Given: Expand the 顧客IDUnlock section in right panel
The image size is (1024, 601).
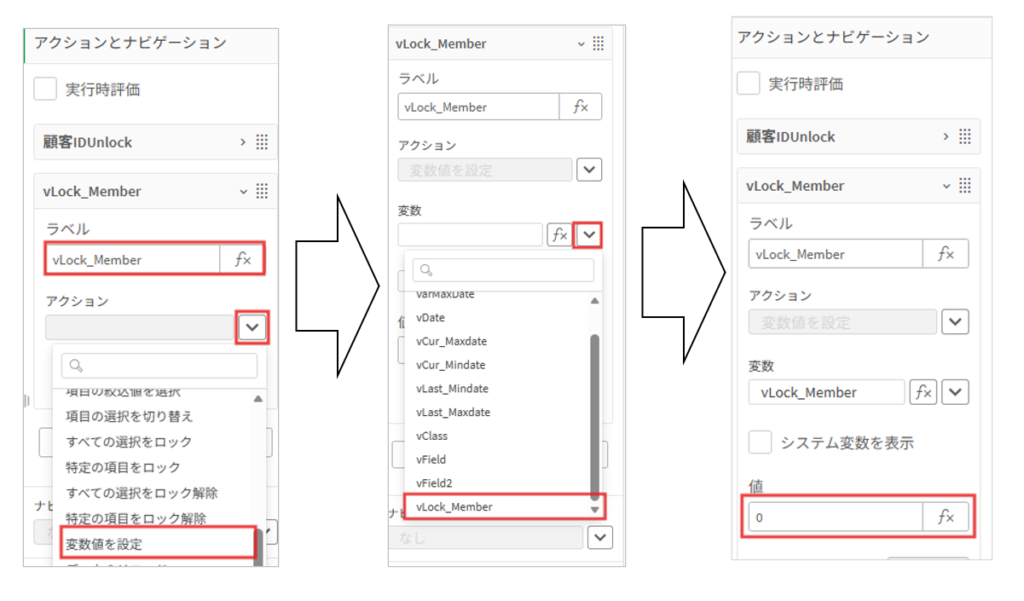Looking at the screenshot, I should click(943, 136).
